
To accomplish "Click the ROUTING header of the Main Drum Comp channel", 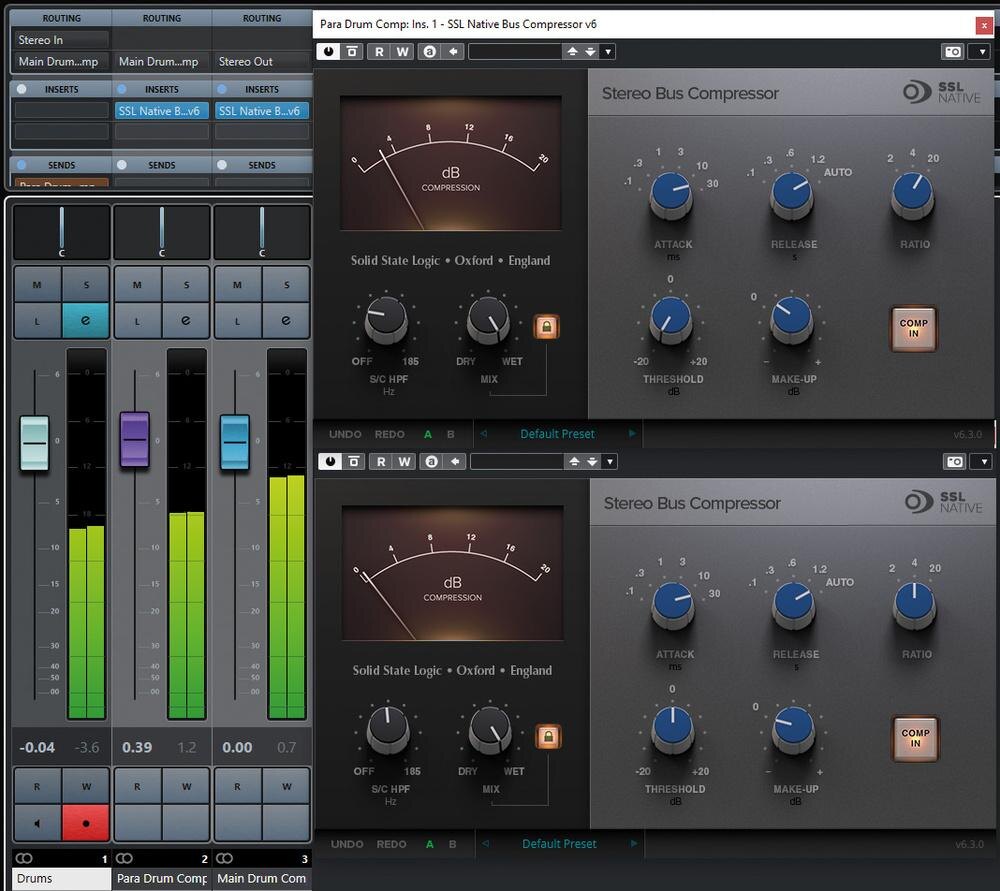I will (261, 18).
